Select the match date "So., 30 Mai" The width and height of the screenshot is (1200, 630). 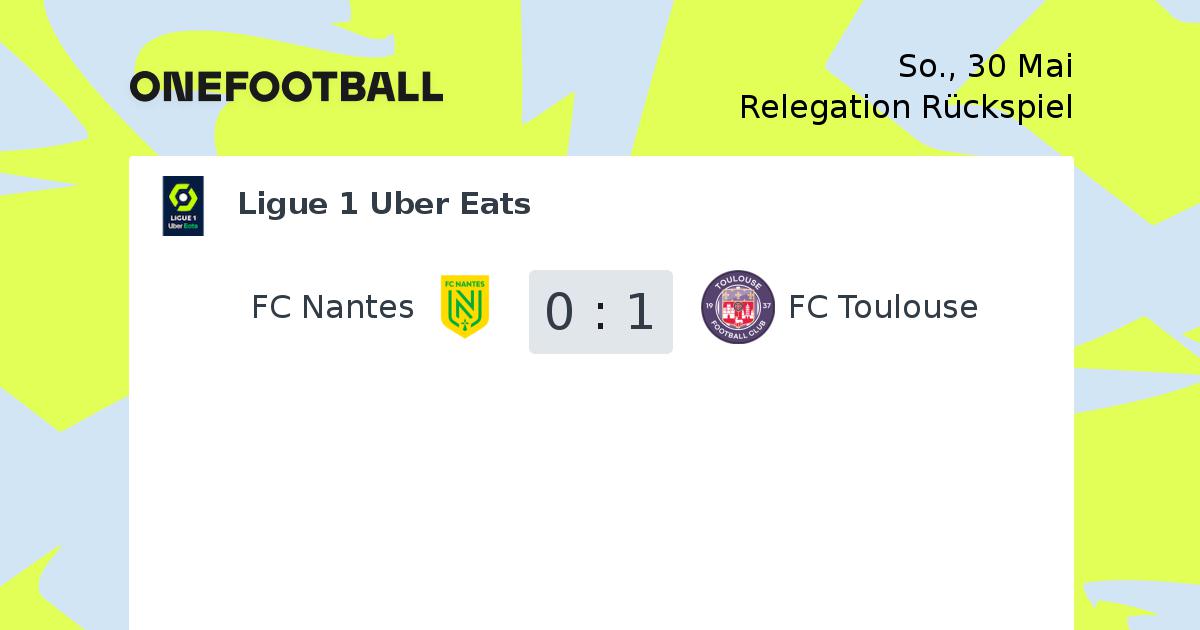click(x=985, y=66)
